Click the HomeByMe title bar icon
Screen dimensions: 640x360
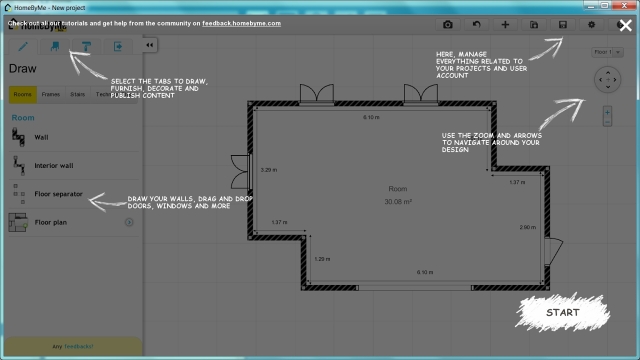point(8,7)
